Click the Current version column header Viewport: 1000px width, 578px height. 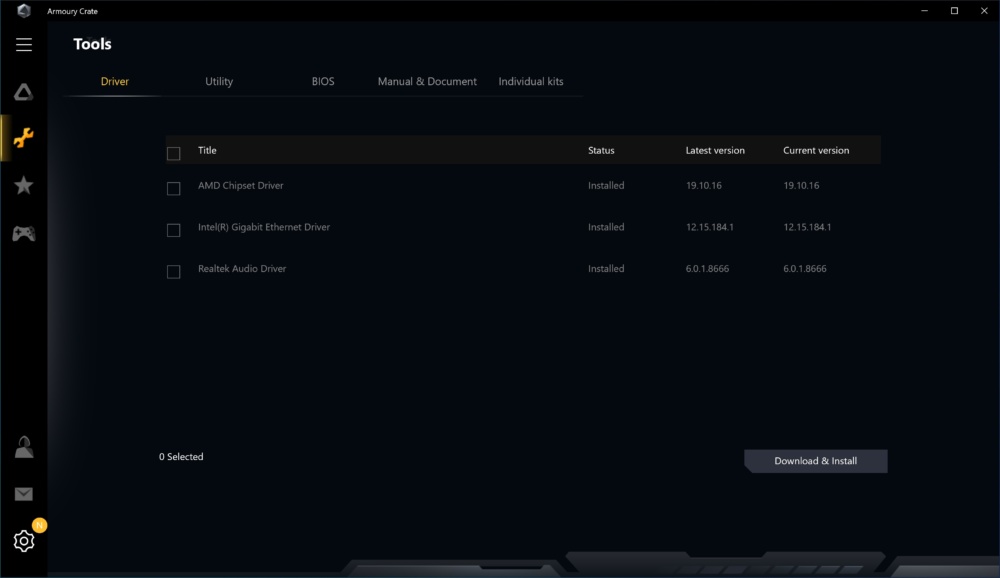click(816, 151)
